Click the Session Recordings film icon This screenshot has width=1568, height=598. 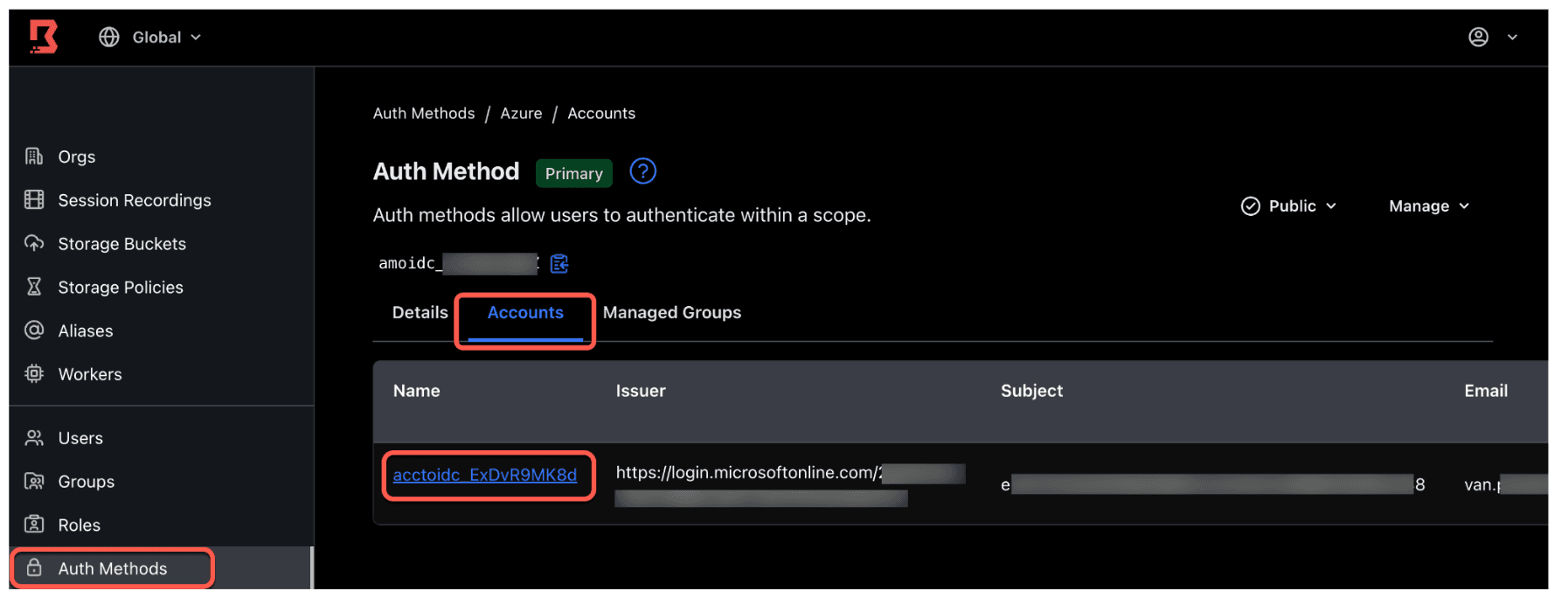pos(34,200)
